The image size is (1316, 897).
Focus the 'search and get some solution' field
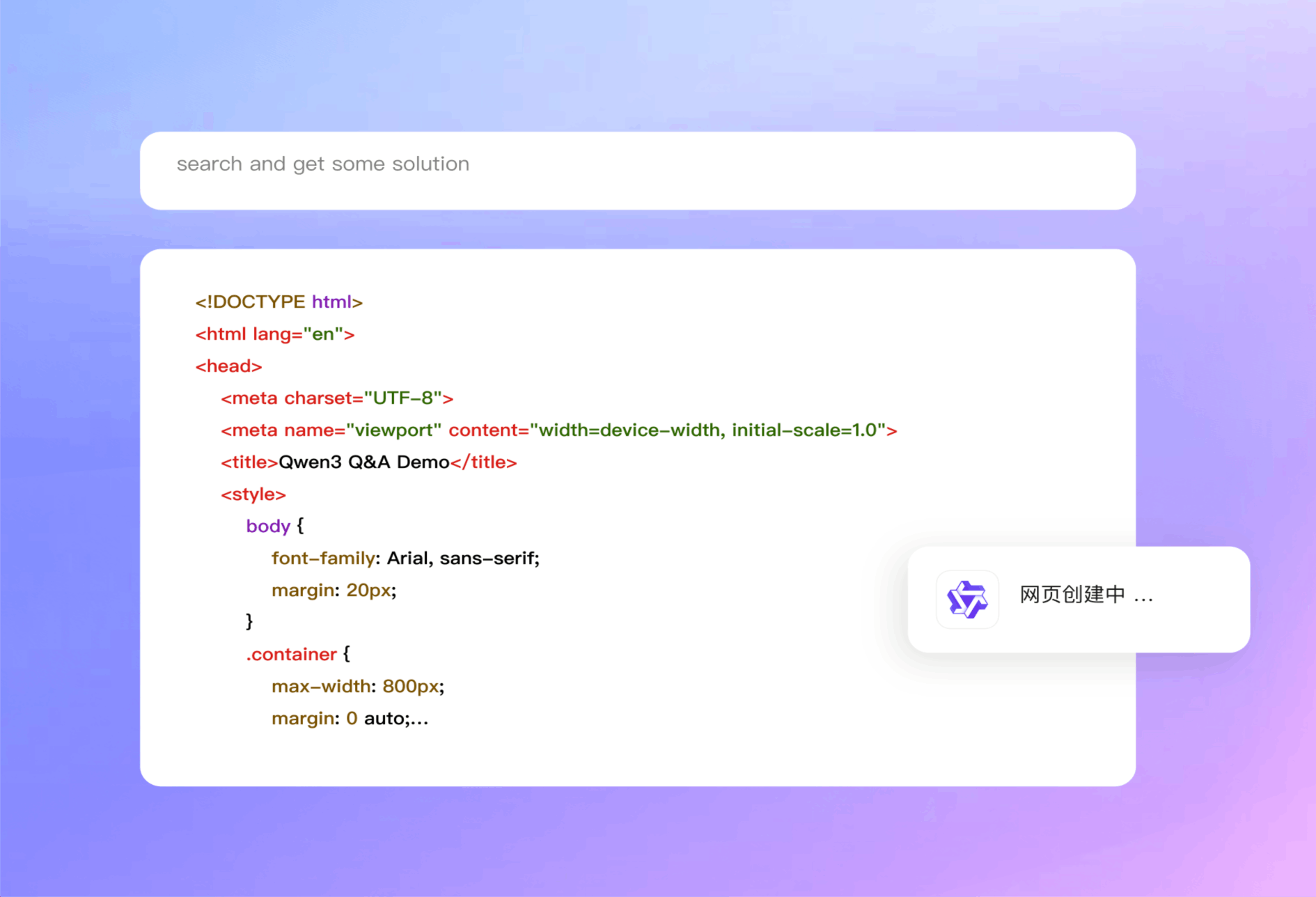637,171
